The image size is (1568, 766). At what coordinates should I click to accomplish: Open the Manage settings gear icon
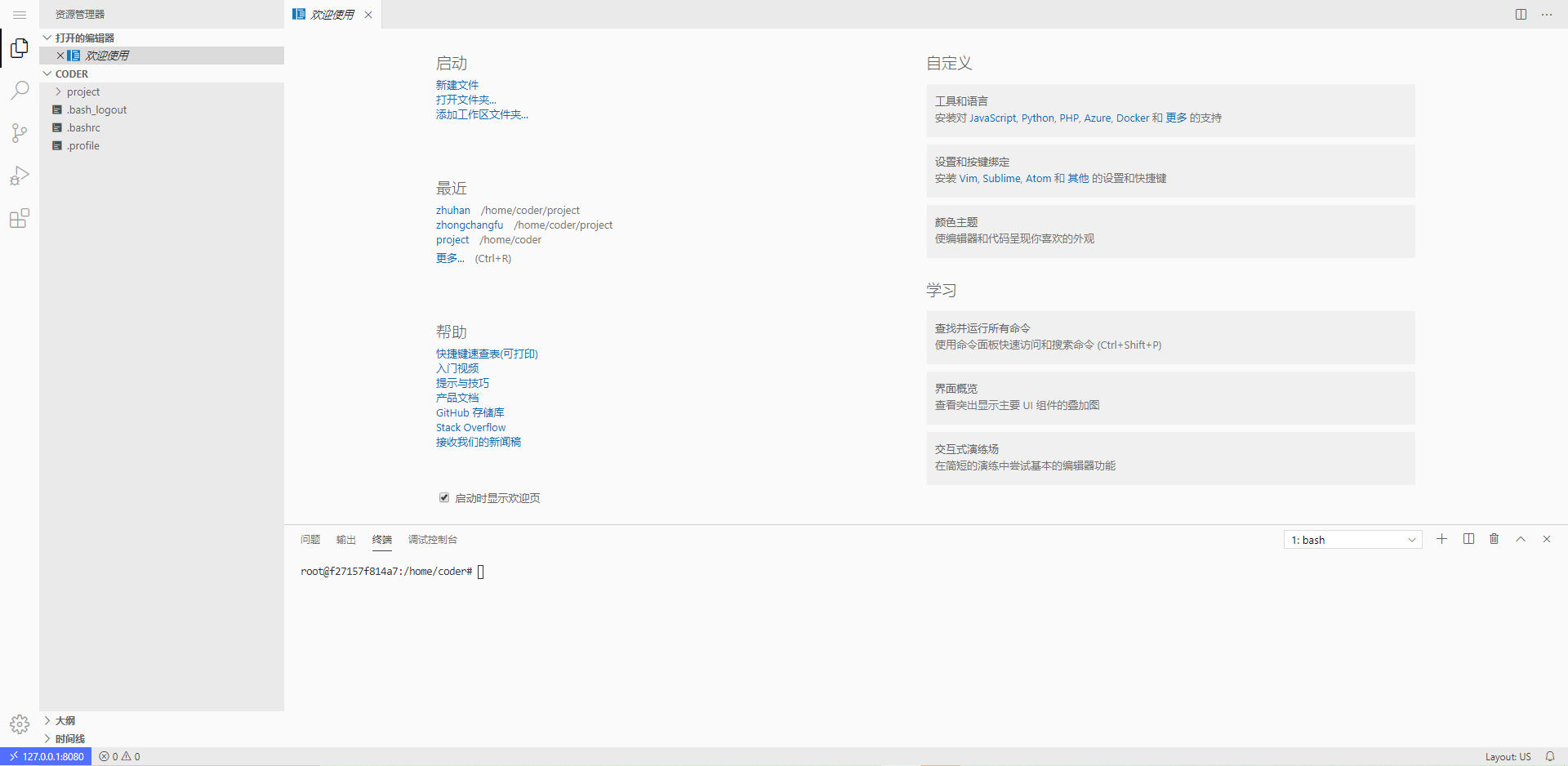[x=20, y=724]
